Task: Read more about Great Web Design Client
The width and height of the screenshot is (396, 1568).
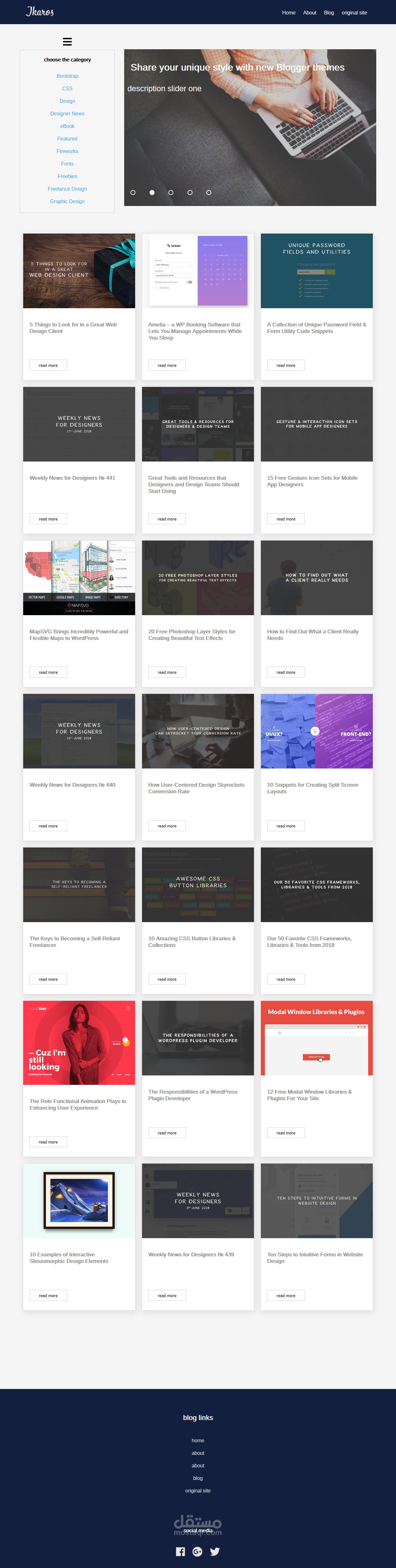Action: pyautogui.click(x=48, y=365)
